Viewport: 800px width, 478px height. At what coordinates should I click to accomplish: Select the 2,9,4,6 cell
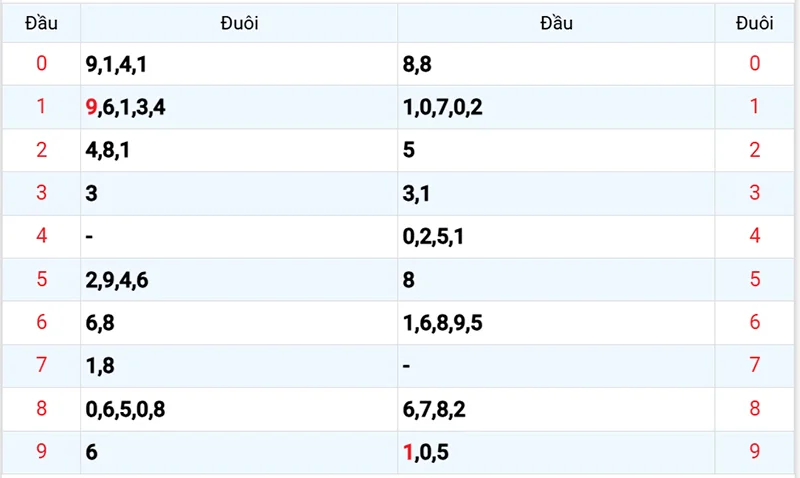118,280
